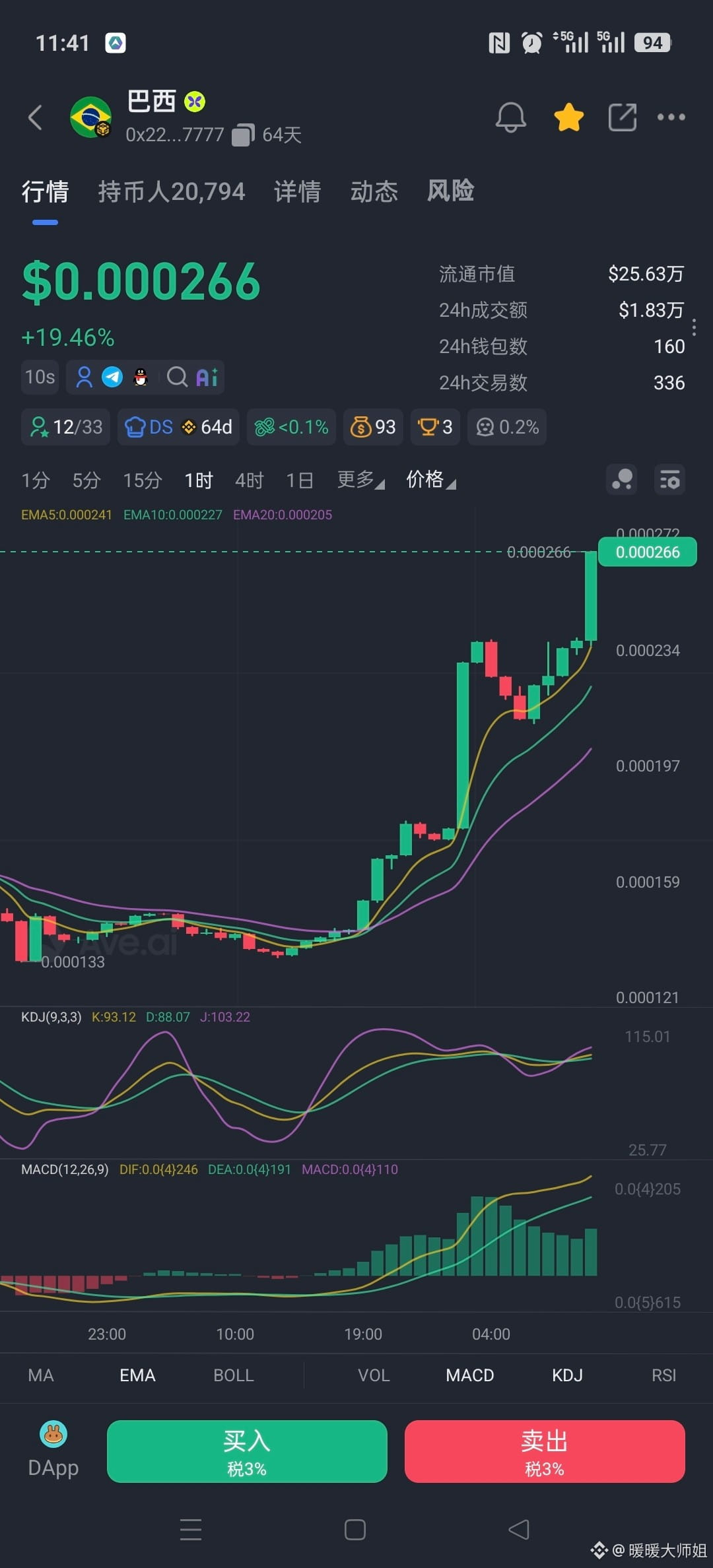Open the user profile social icon
This screenshot has width=713, height=1568.
85,377
